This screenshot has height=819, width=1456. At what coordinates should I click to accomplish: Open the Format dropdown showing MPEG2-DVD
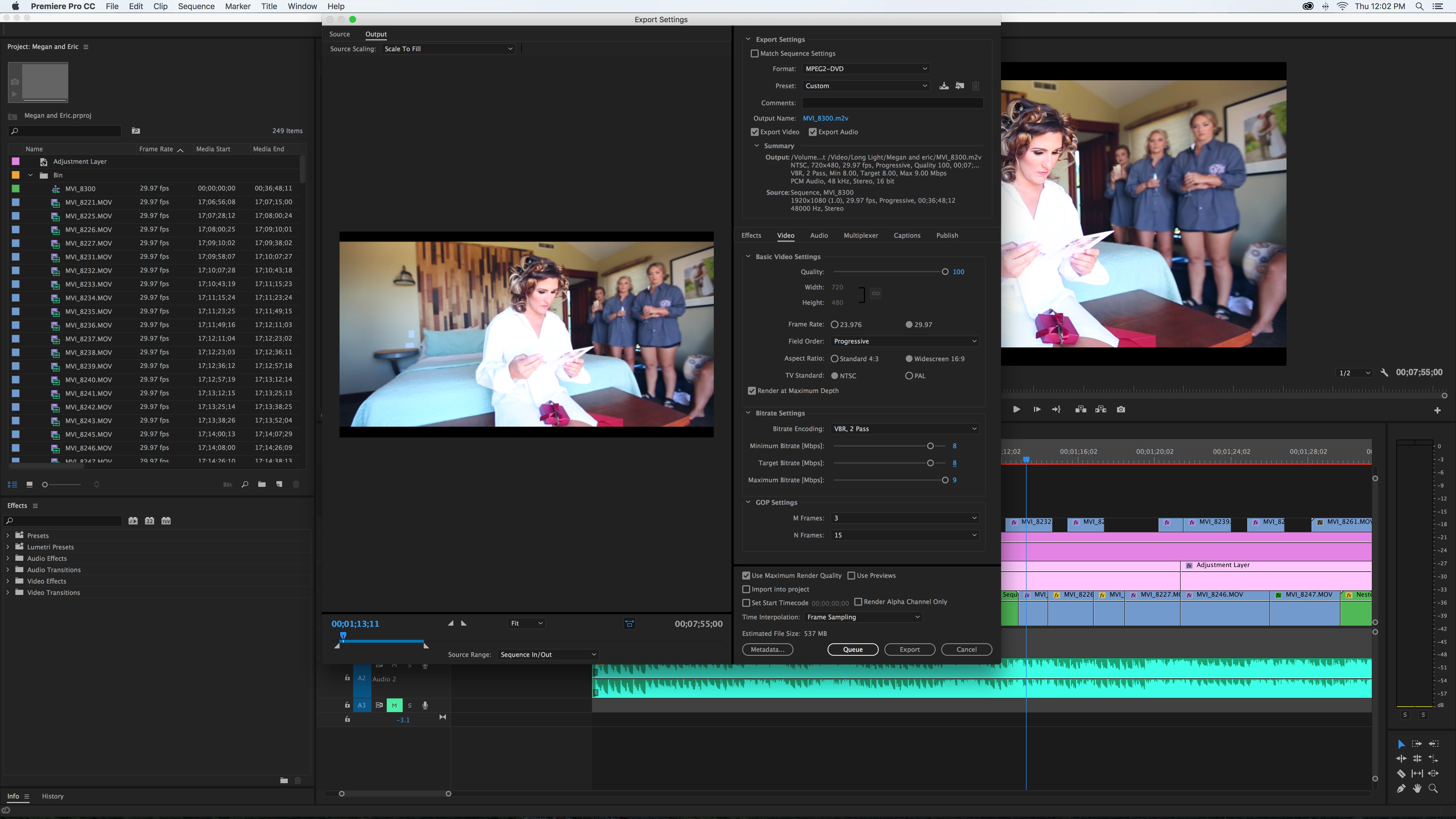865,69
